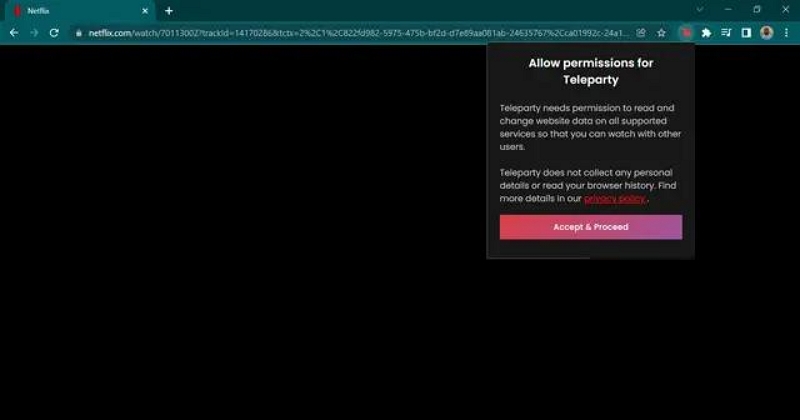
Task: Open the Chrome three-dot menu
Action: pyautogui.click(x=786, y=33)
